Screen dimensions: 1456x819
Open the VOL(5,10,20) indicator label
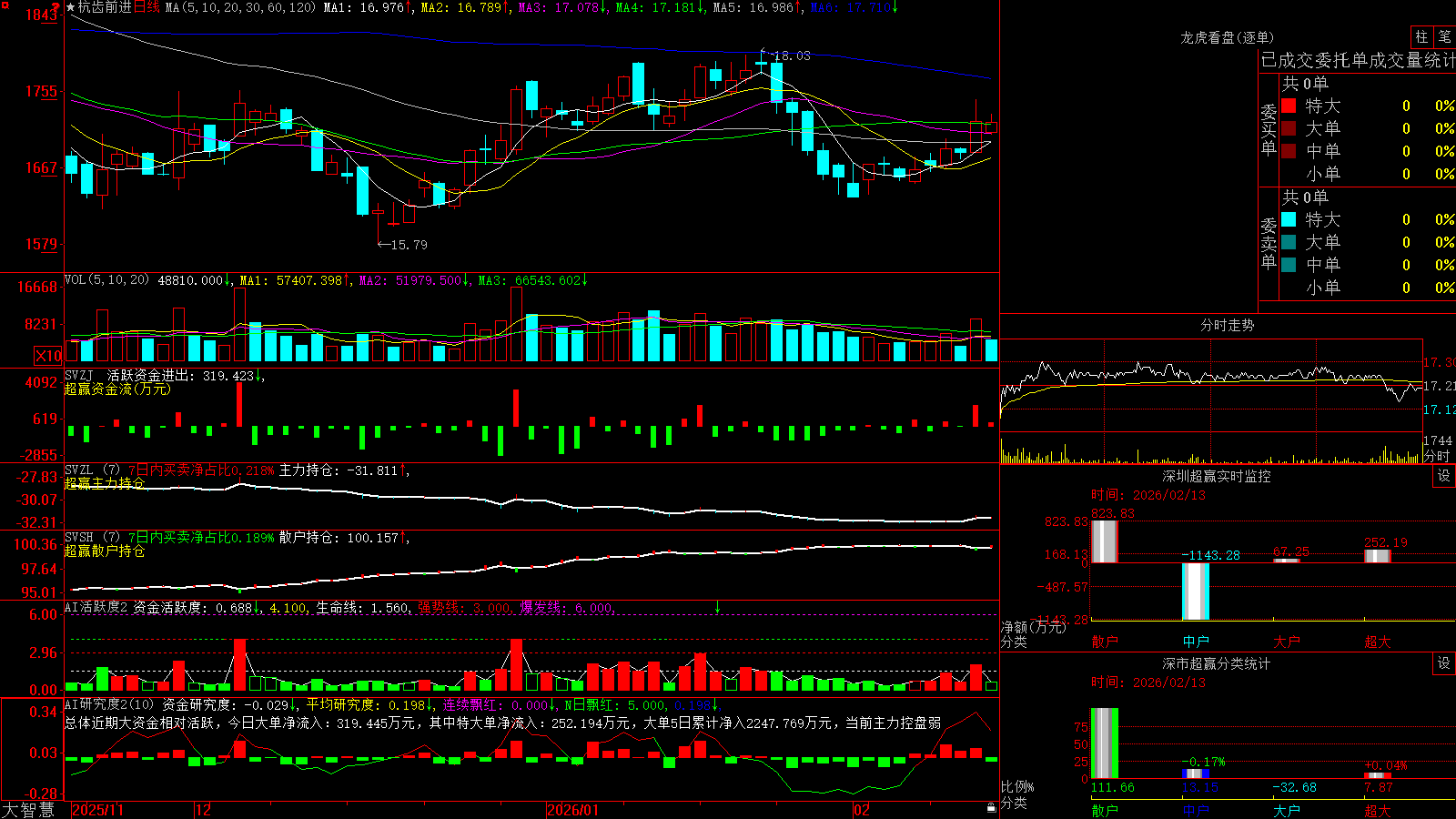[x=106, y=280]
